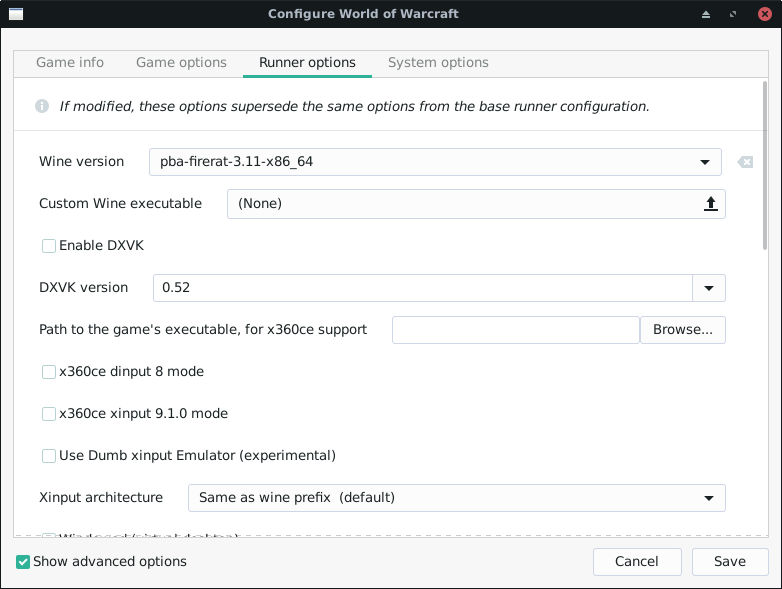Click the 'Wine version' label

pos(82,162)
